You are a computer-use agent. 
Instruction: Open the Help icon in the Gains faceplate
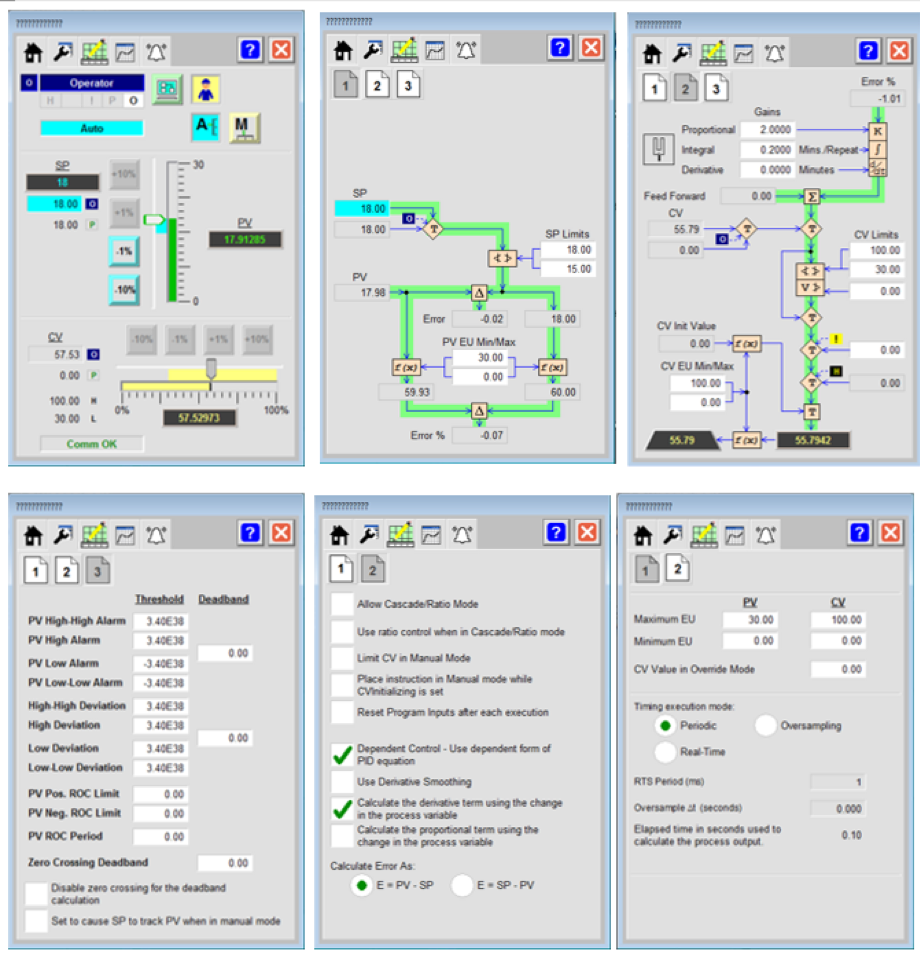click(868, 51)
